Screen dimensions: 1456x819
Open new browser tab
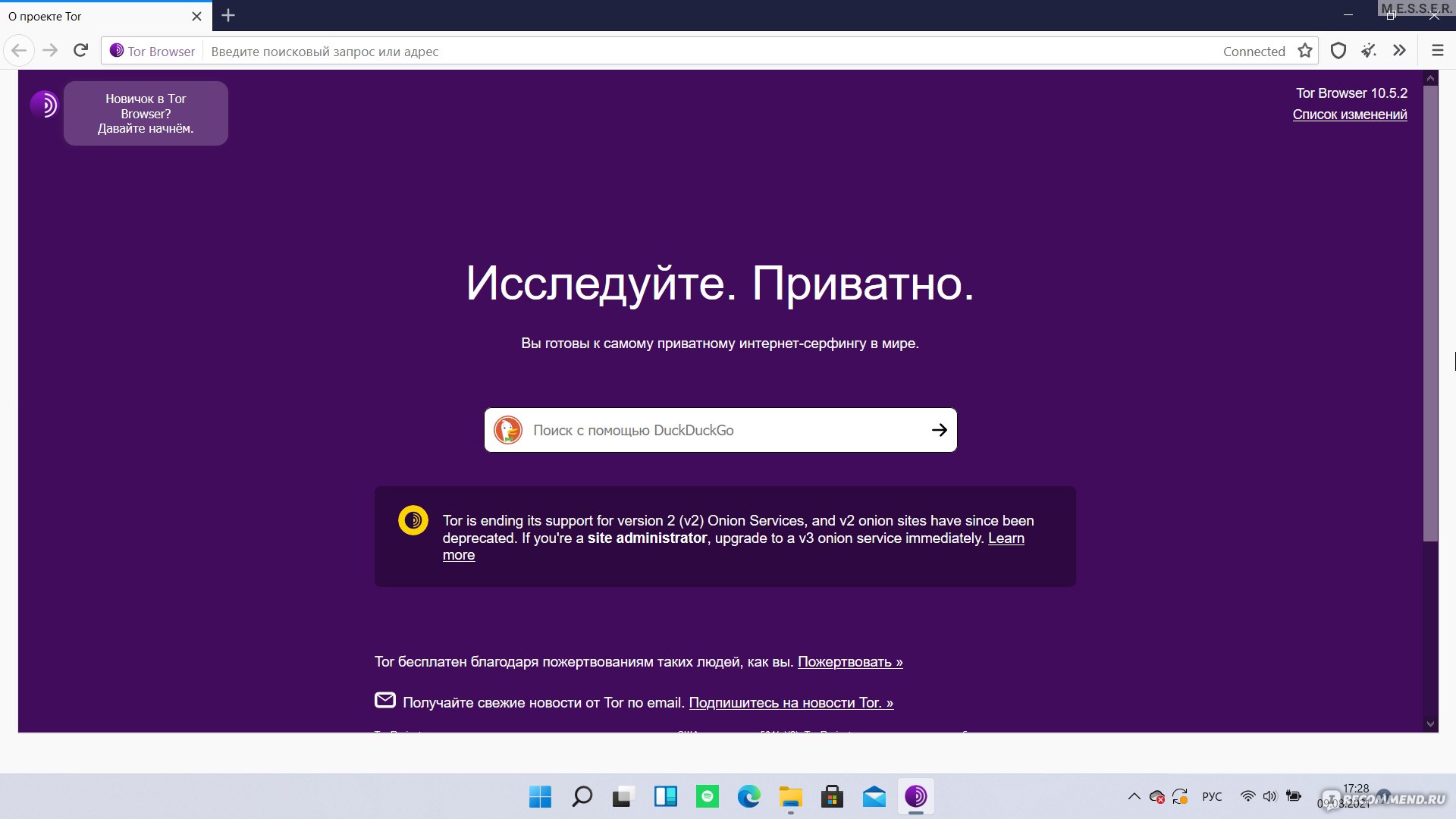coord(227,15)
